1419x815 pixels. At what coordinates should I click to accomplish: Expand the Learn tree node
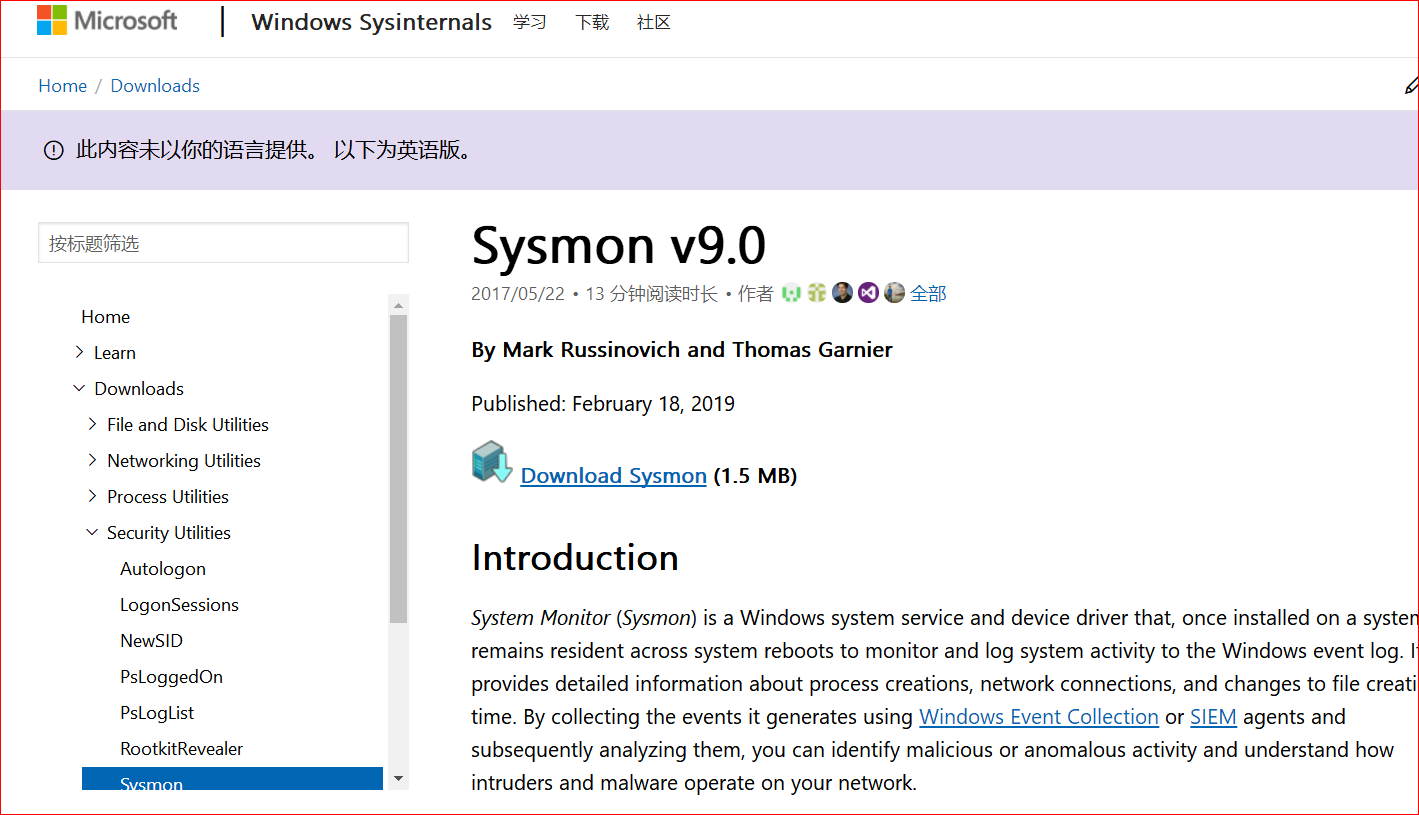coord(80,352)
